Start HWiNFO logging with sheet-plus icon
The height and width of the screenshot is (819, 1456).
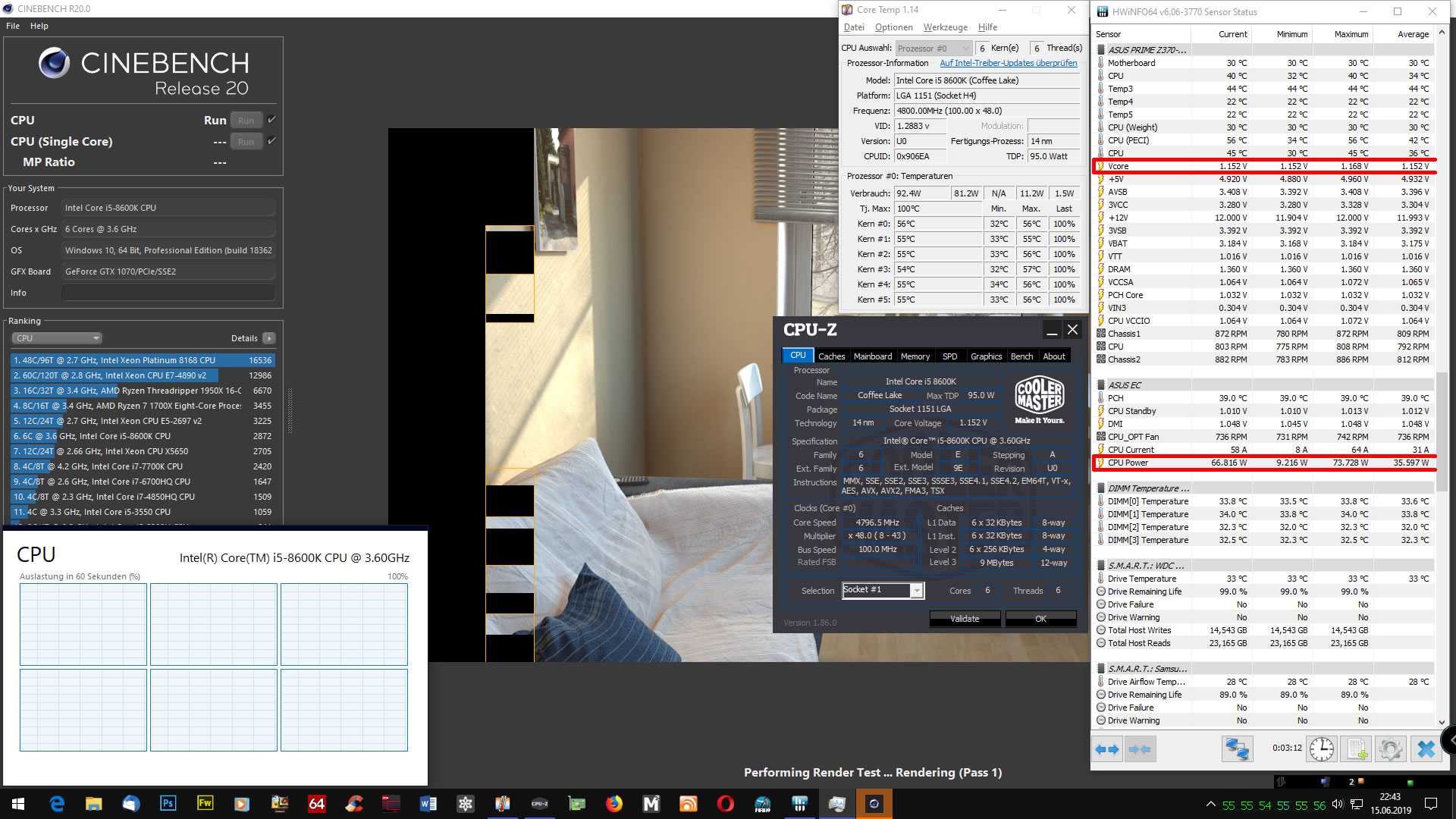click(1356, 749)
